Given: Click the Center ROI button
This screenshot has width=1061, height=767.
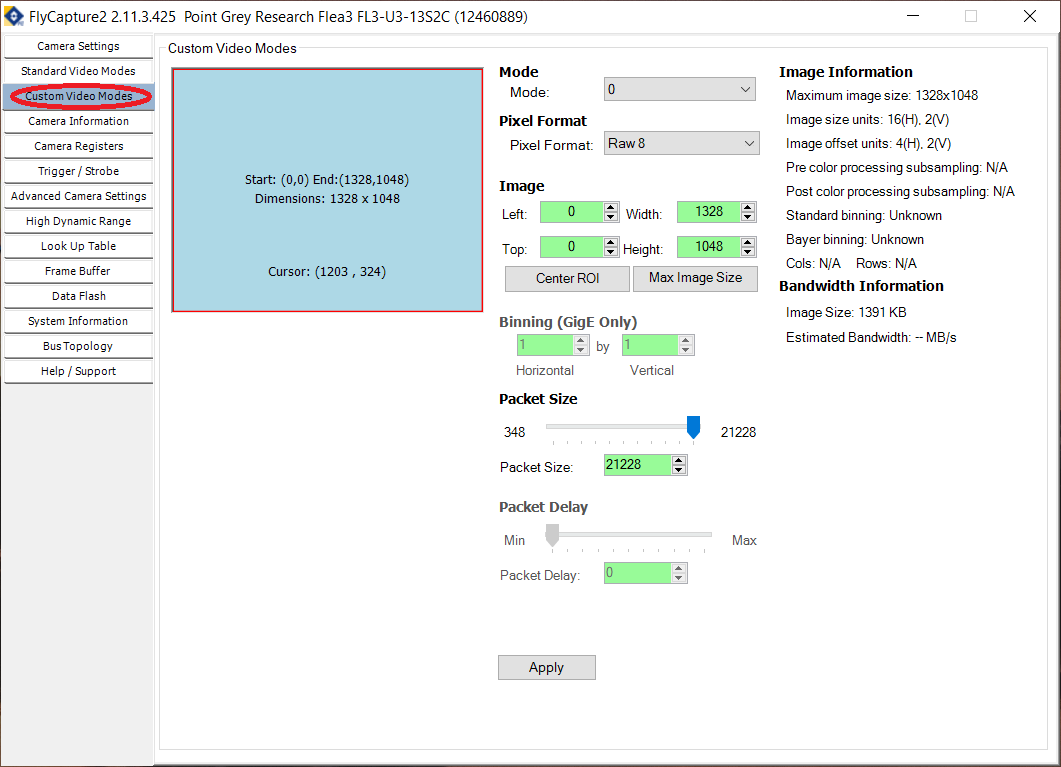Looking at the screenshot, I should [566, 278].
